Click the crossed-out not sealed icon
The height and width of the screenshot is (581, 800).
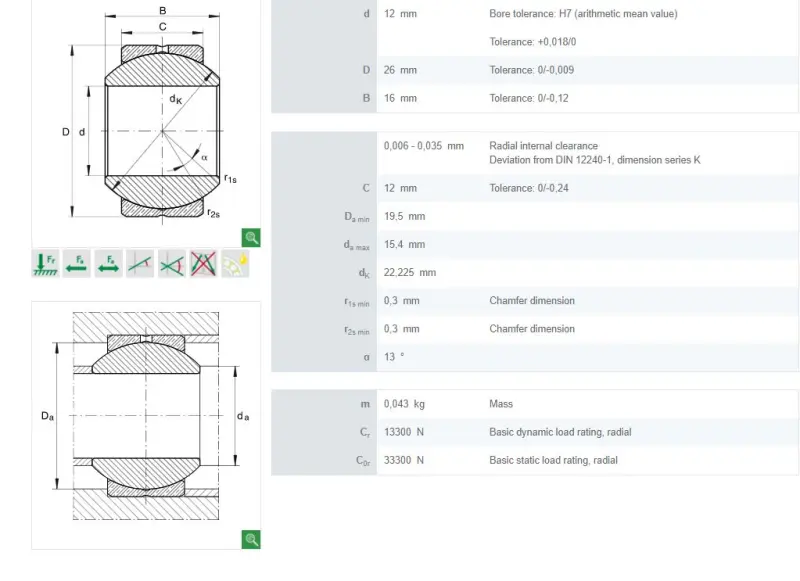pyautogui.click(x=204, y=264)
